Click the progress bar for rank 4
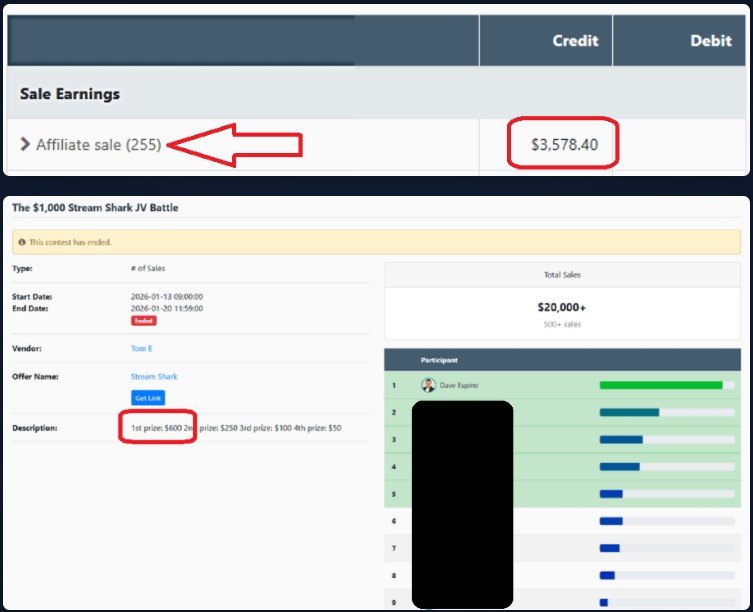This screenshot has height=612, width=753. pos(619,466)
